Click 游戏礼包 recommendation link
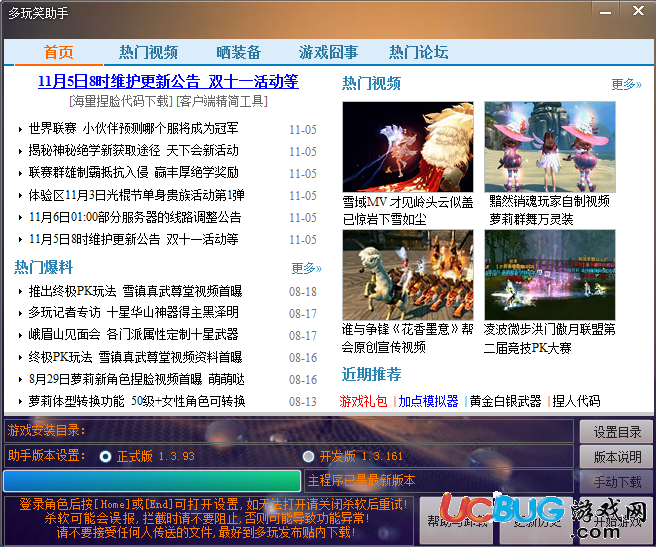 pyautogui.click(x=363, y=401)
